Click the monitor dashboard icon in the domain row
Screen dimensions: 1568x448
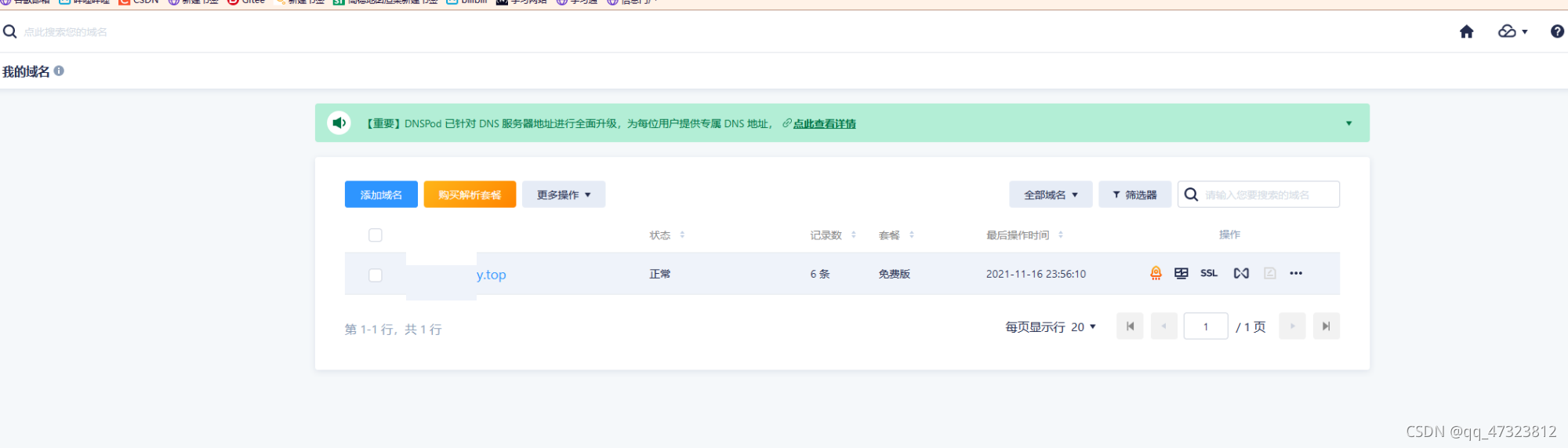[1181, 273]
